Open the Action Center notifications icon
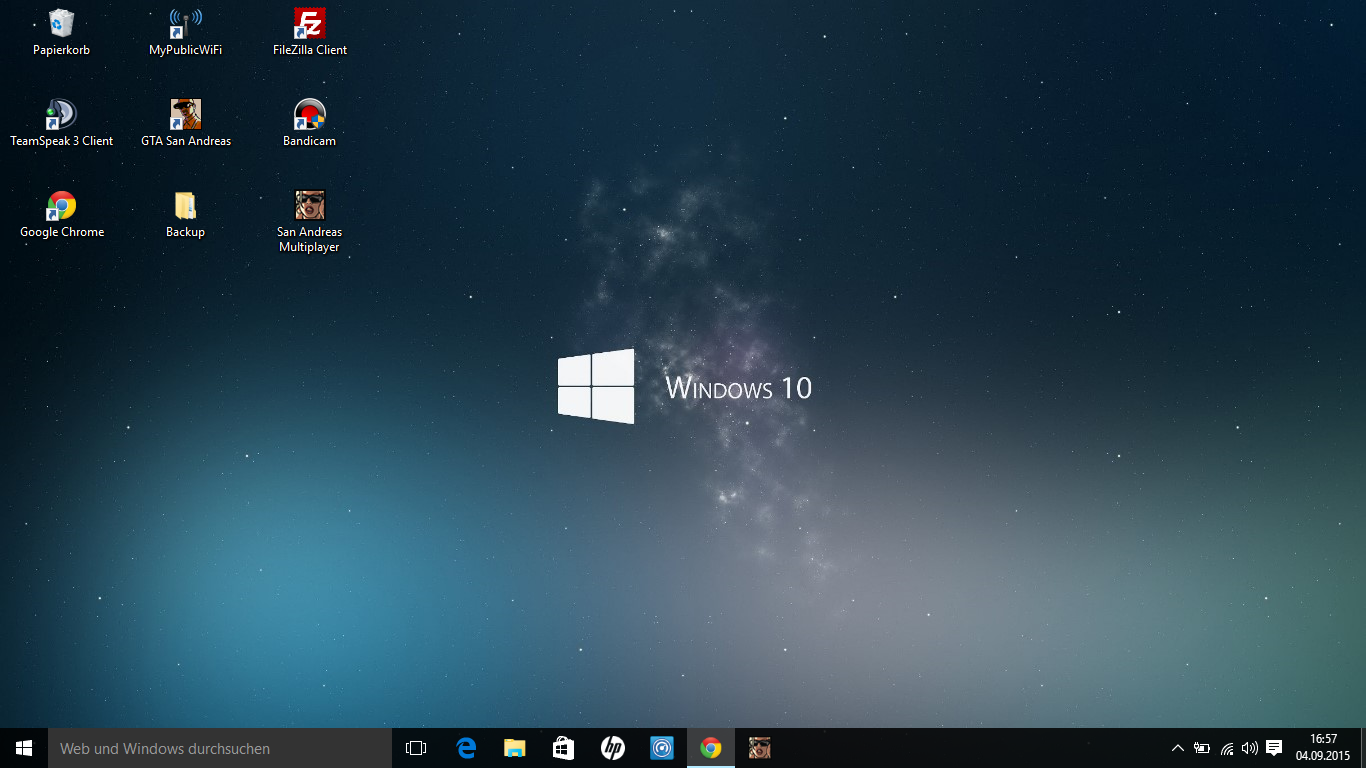This screenshot has width=1366, height=768. pos(1274,748)
